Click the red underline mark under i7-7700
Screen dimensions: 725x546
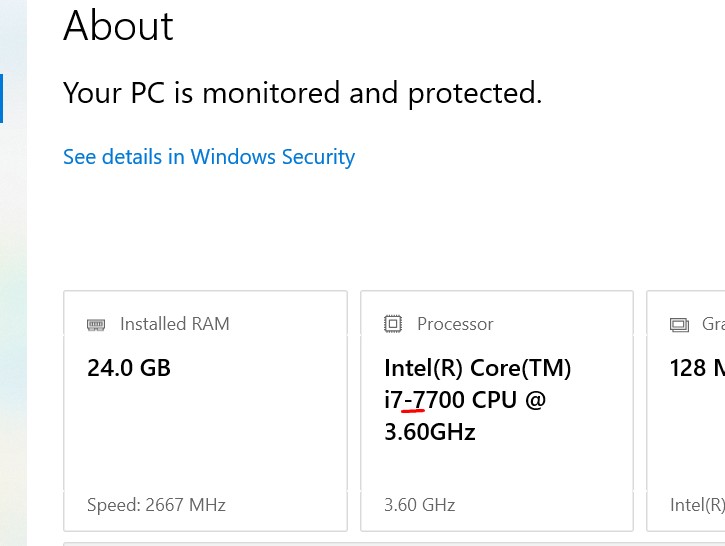click(x=413, y=410)
